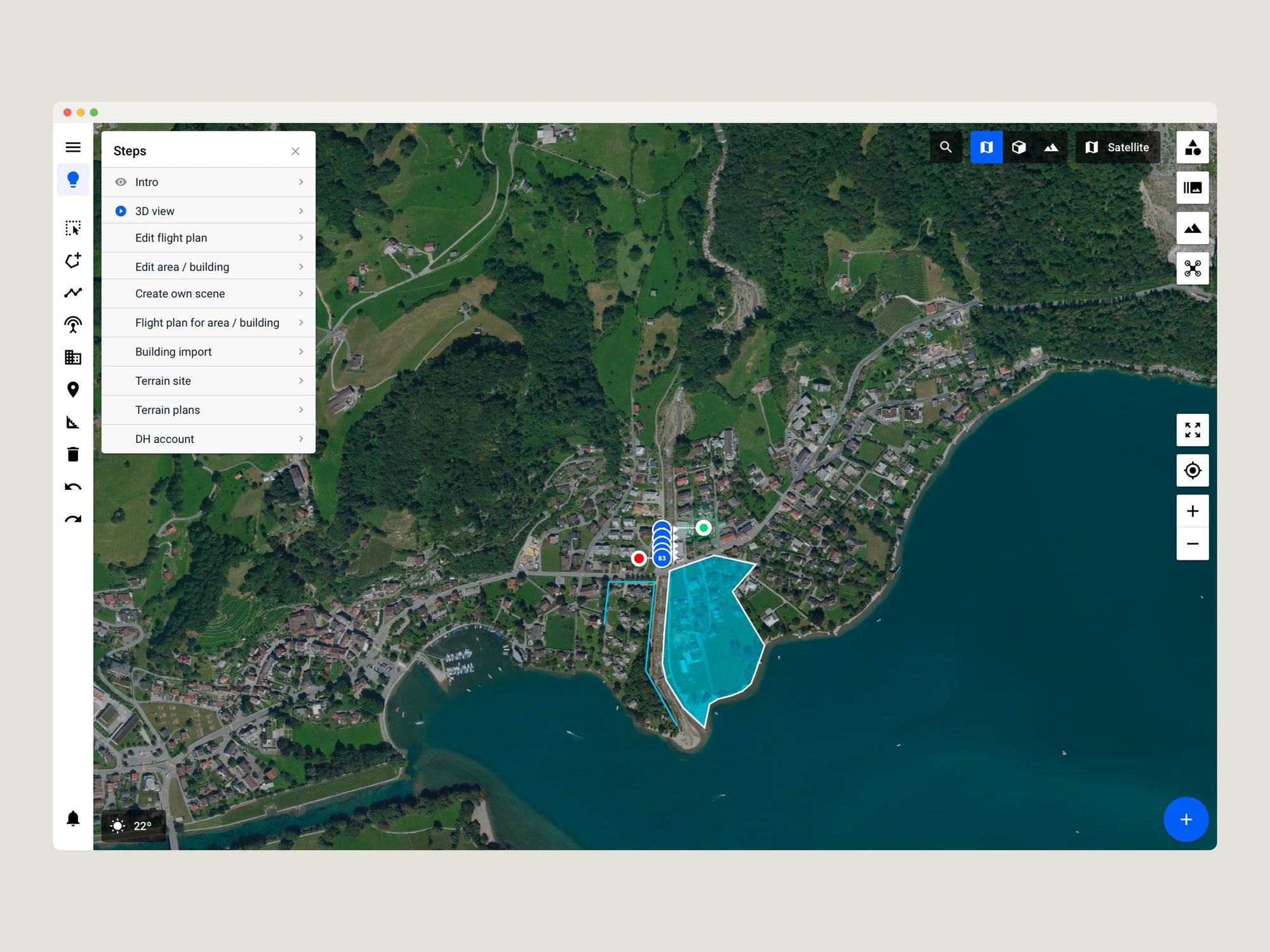
Task: Click waypoint 83 marker on map
Action: 662,559
